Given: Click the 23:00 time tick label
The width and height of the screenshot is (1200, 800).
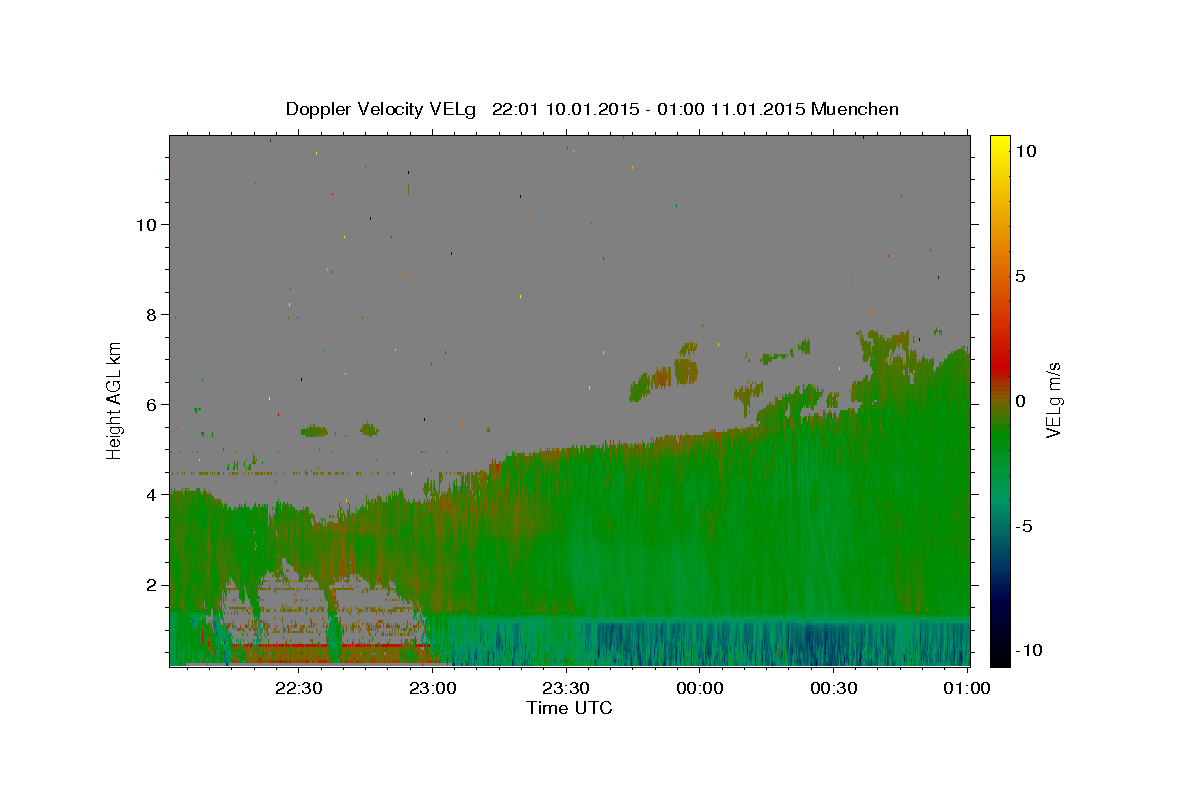Looking at the screenshot, I should tap(433, 688).
